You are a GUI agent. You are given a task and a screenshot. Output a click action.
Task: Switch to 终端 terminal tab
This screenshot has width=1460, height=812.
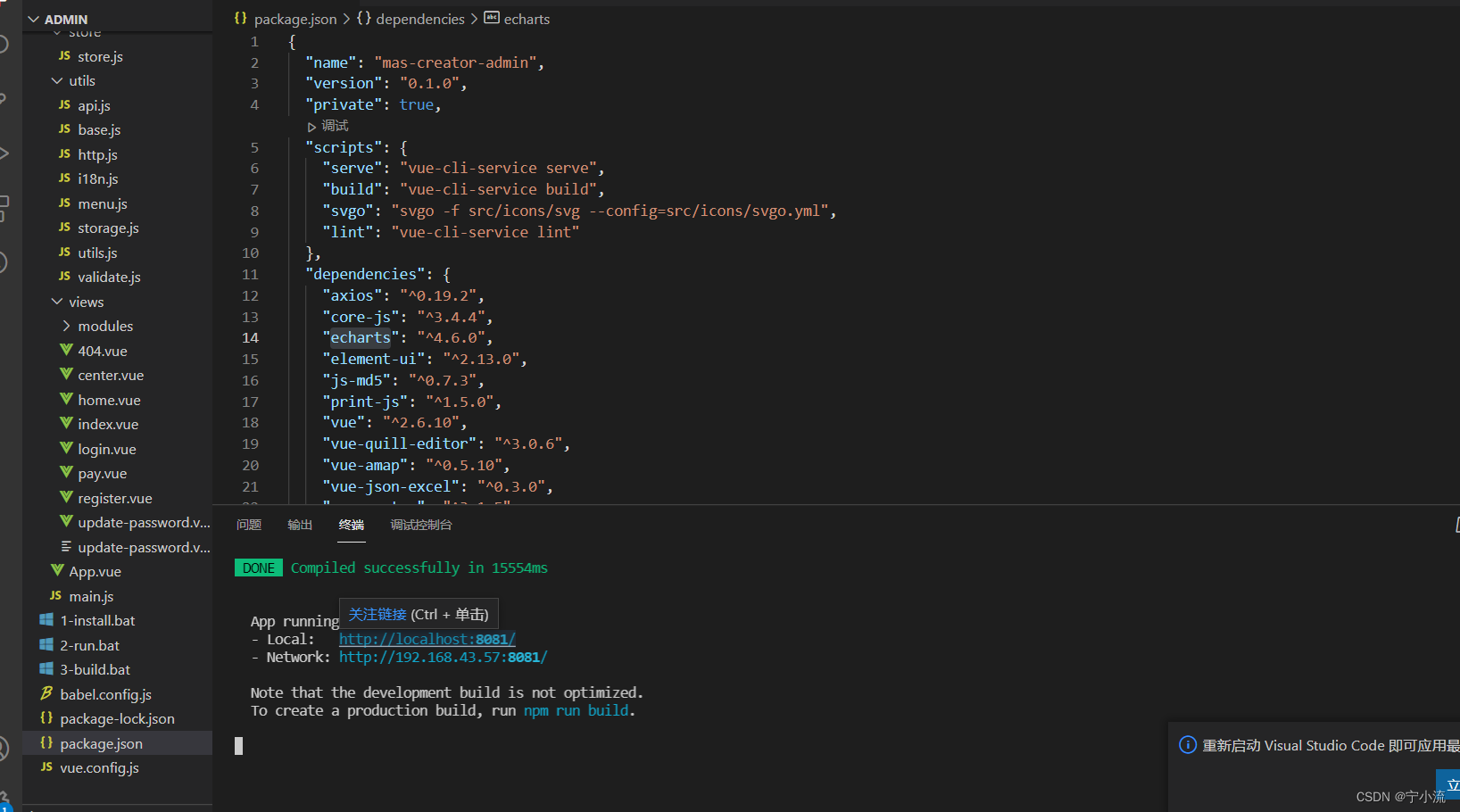point(352,525)
